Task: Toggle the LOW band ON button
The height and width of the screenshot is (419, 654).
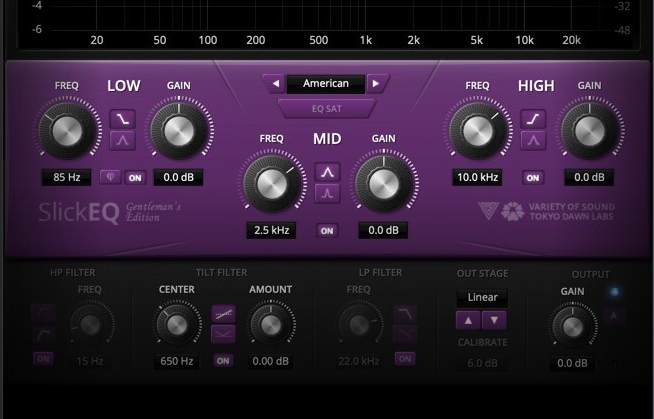Action: pyautogui.click(x=135, y=178)
